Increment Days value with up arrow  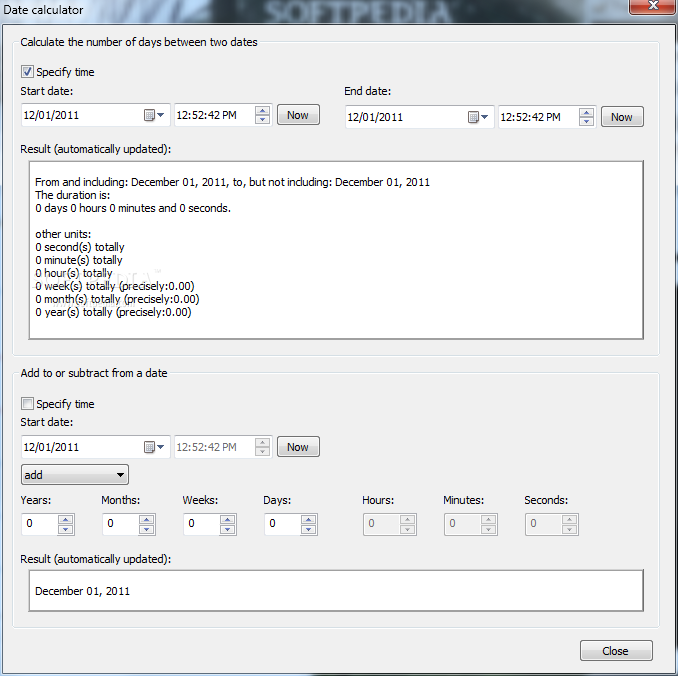click(x=309, y=519)
